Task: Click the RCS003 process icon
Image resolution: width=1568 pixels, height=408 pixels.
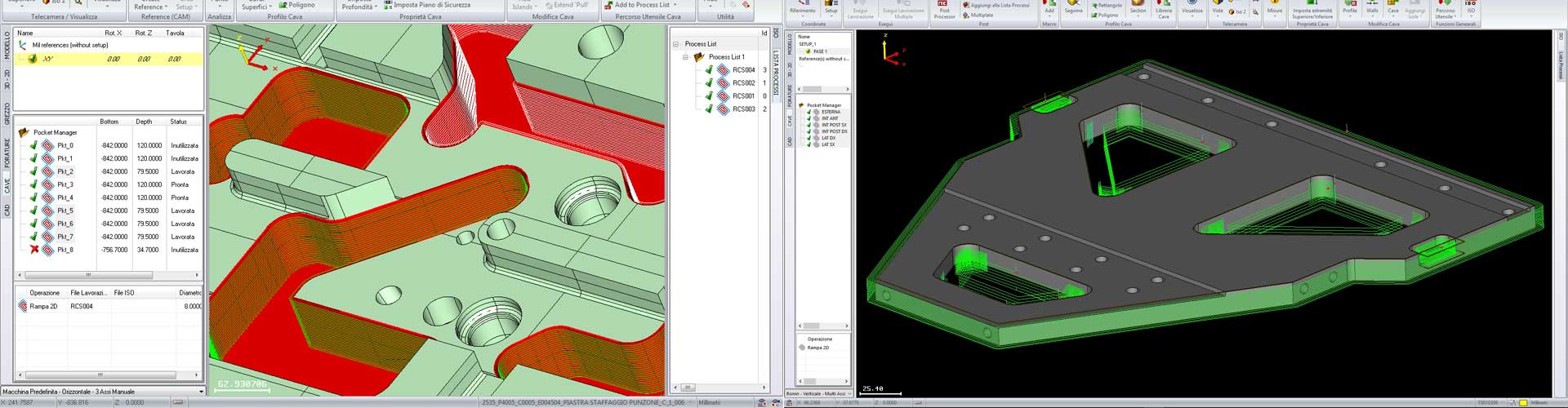Action: tap(723, 109)
